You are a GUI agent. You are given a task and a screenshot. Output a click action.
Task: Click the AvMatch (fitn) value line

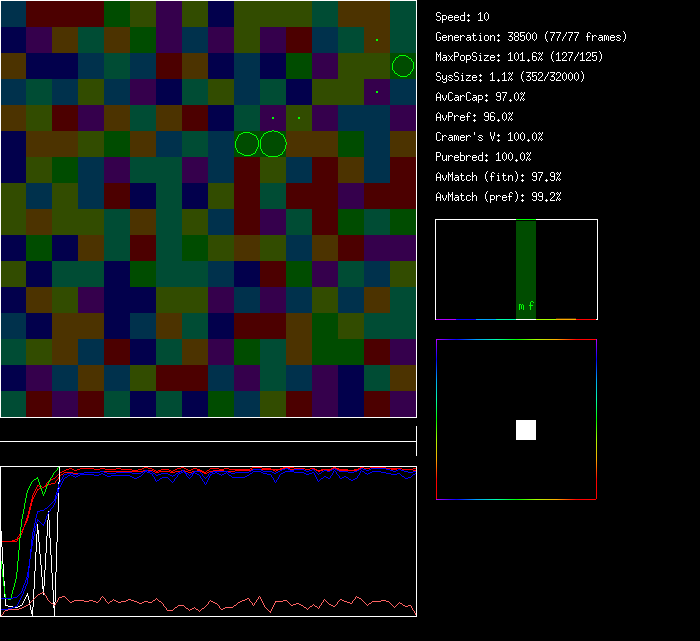pyautogui.click(x=498, y=177)
